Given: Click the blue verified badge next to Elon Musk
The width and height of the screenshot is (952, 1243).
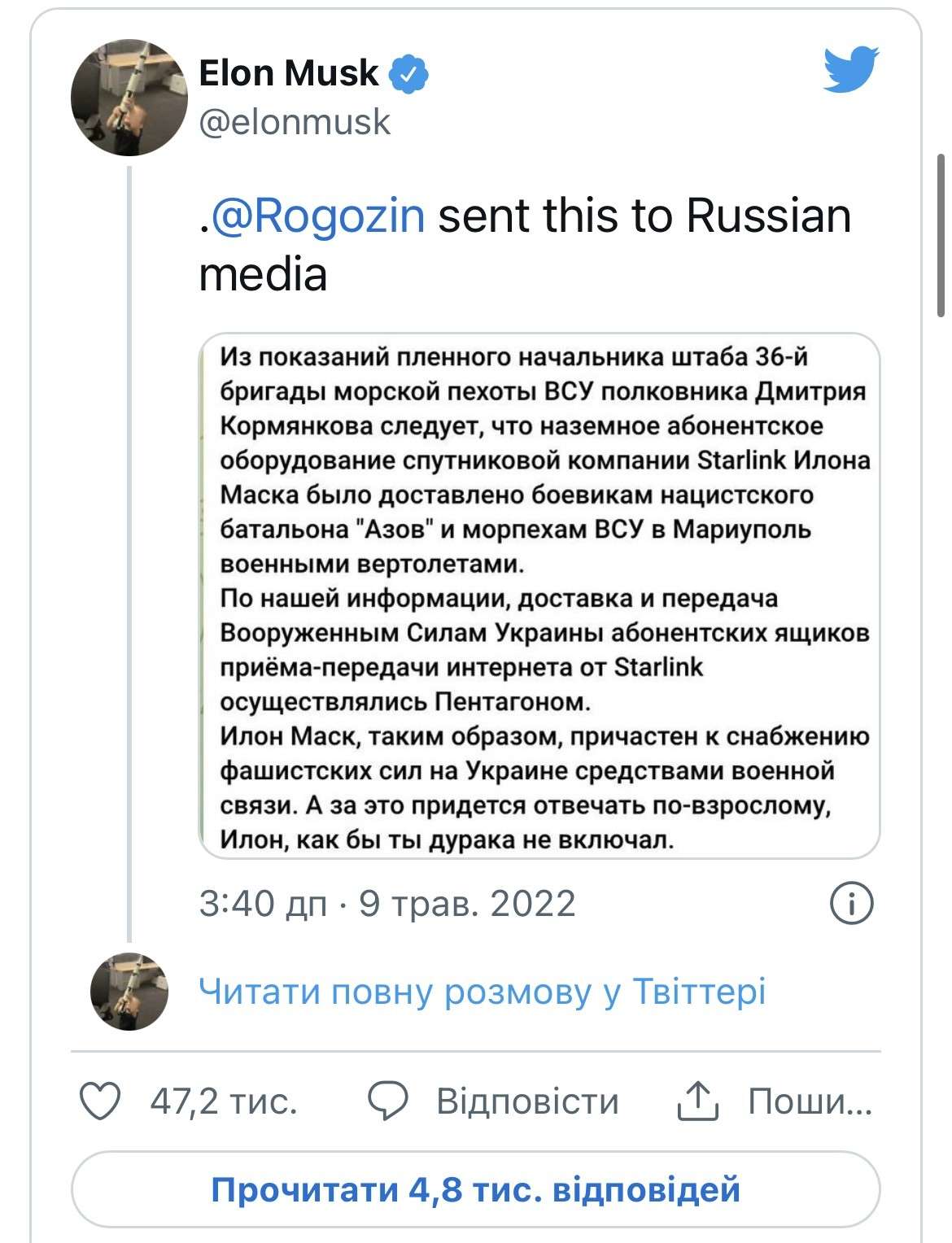Looking at the screenshot, I should tap(407, 73).
